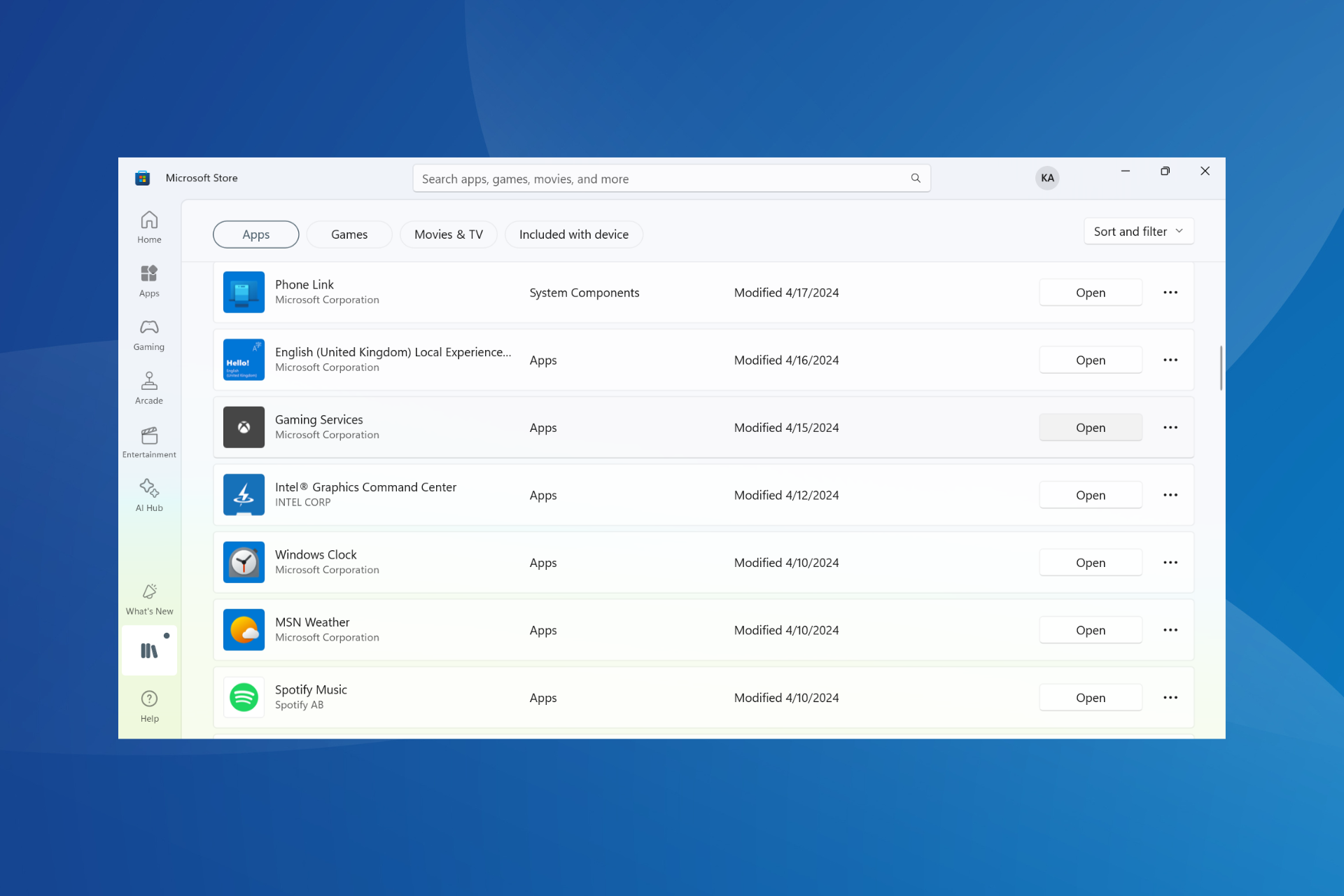Select the Included with device filter

coord(573,234)
